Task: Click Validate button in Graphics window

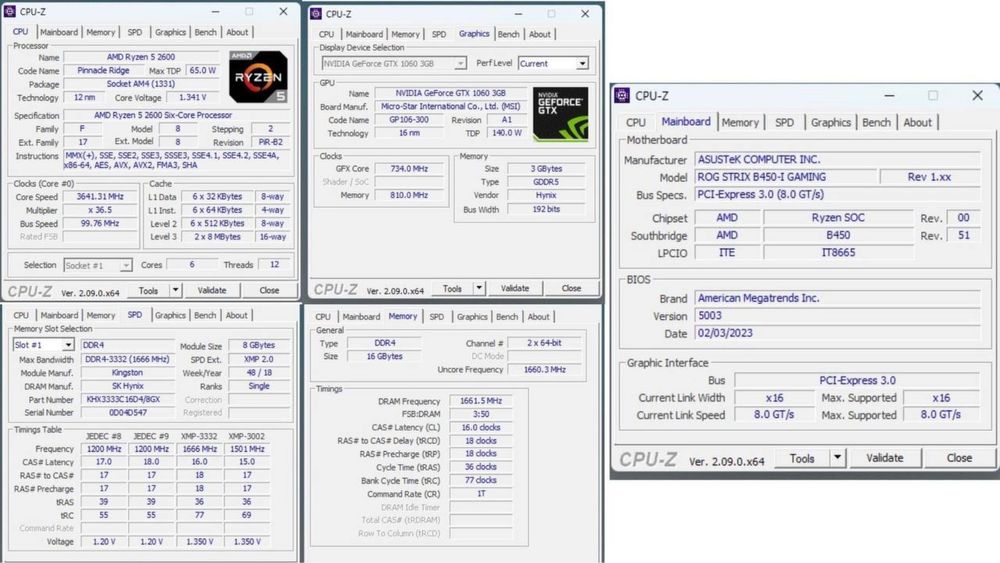Action: (515, 288)
